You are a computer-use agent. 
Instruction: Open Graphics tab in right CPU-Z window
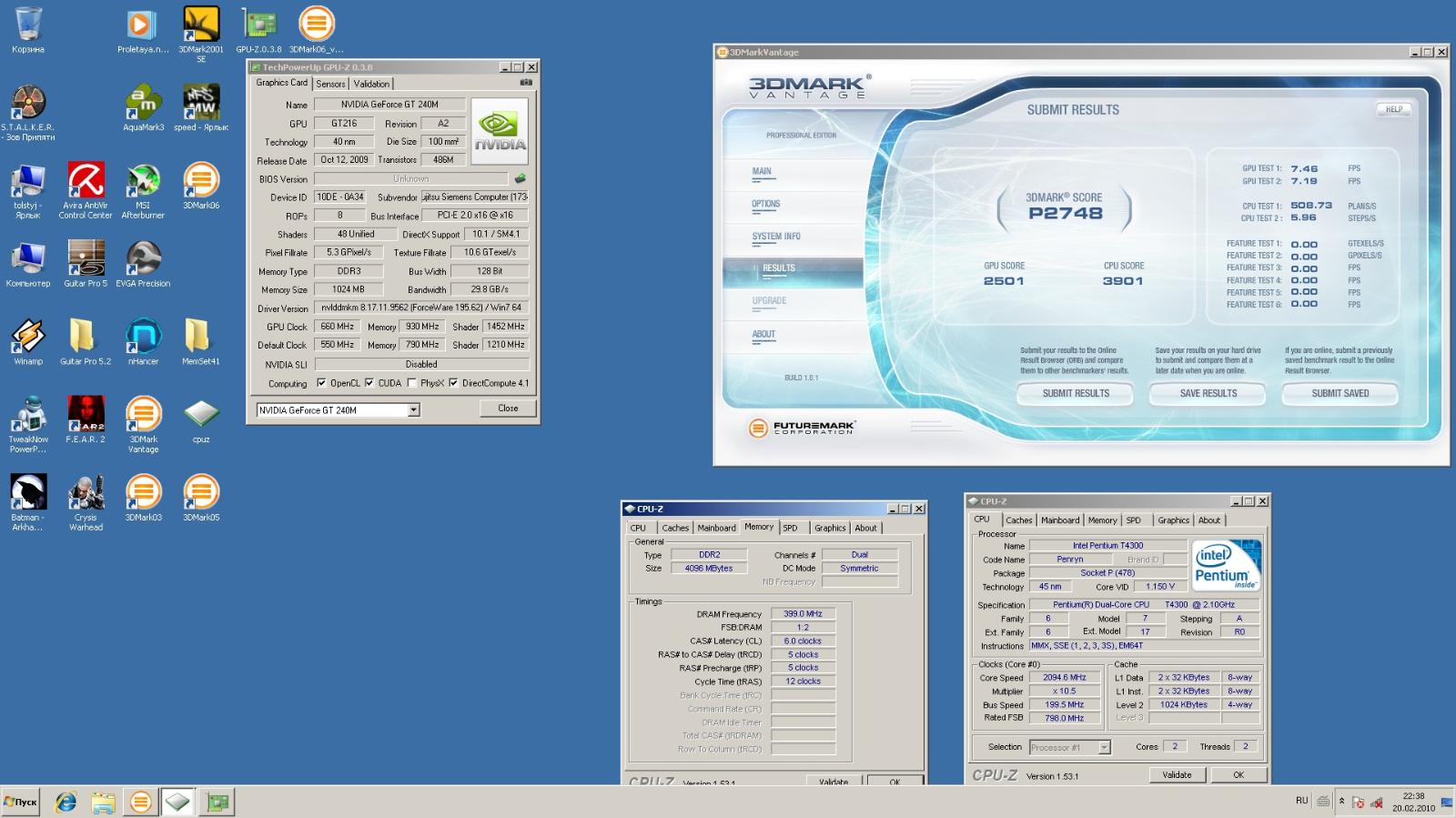(1173, 520)
